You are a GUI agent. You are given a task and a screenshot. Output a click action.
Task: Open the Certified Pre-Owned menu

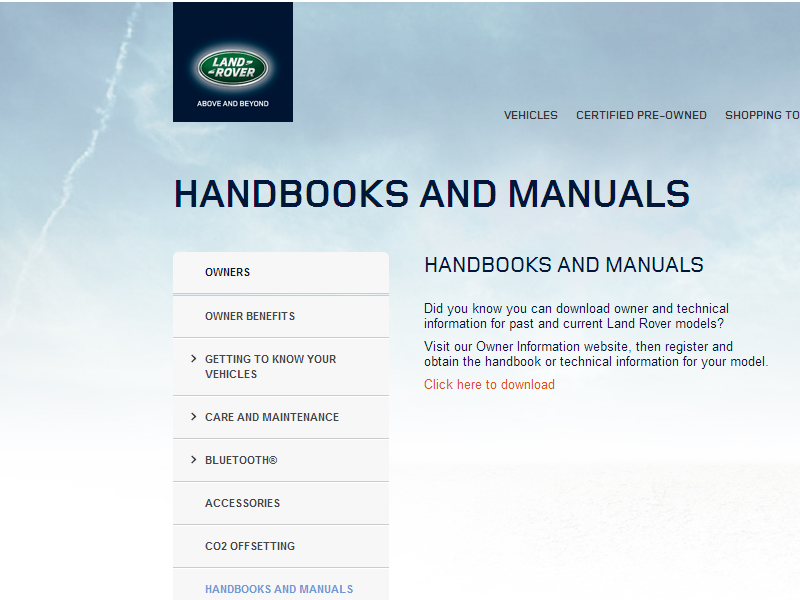[641, 115]
